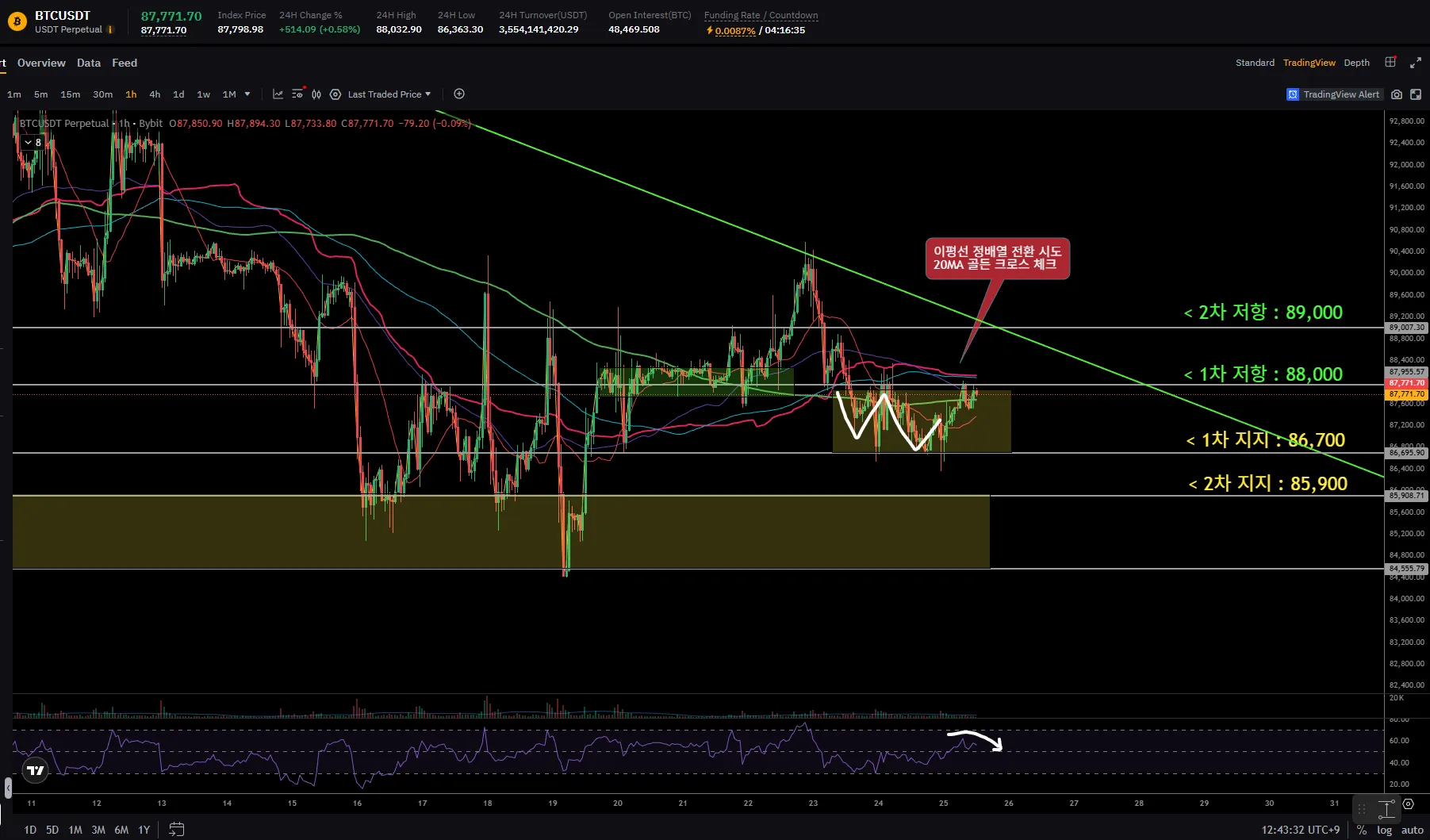
Task: Open the Last Traded Price dropdown
Action: pos(389,94)
